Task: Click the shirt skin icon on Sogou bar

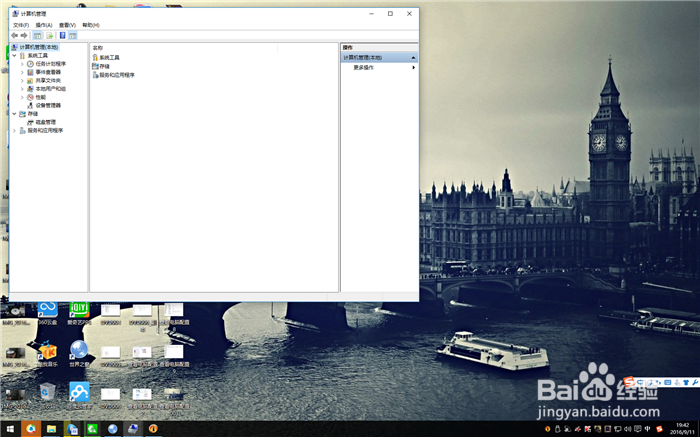Action: click(686, 382)
